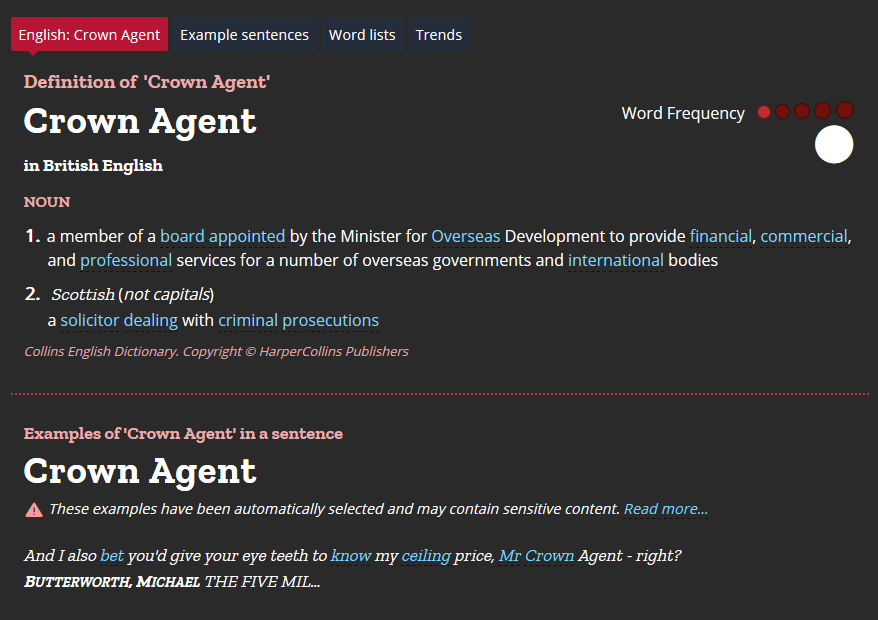
Task: Click the white circular button under Word Frequency
Action: tap(834, 144)
